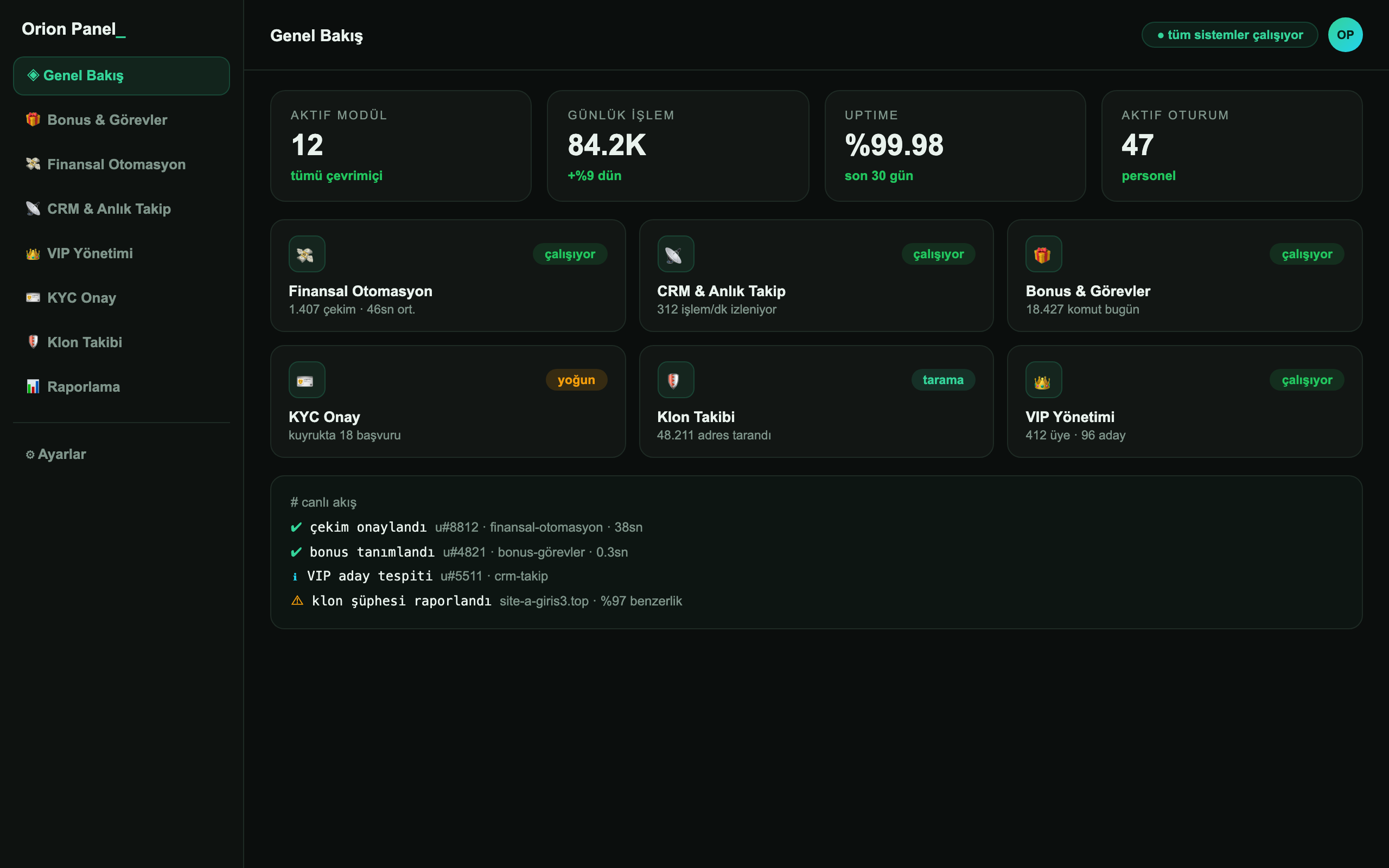The height and width of the screenshot is (868, 1389).
Task: Click the Bonus & Görevler gift icon
Action: pos(1043,254)
